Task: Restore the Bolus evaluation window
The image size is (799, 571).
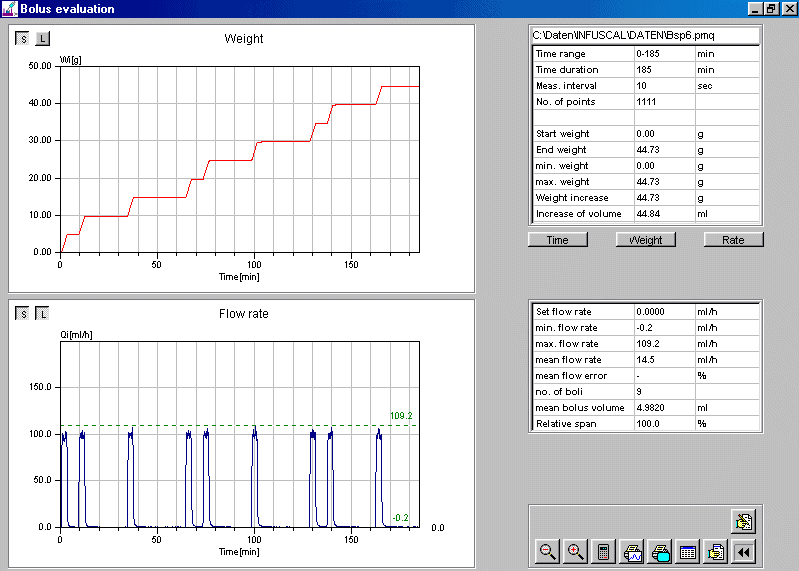Action: (x=771, y=9)
